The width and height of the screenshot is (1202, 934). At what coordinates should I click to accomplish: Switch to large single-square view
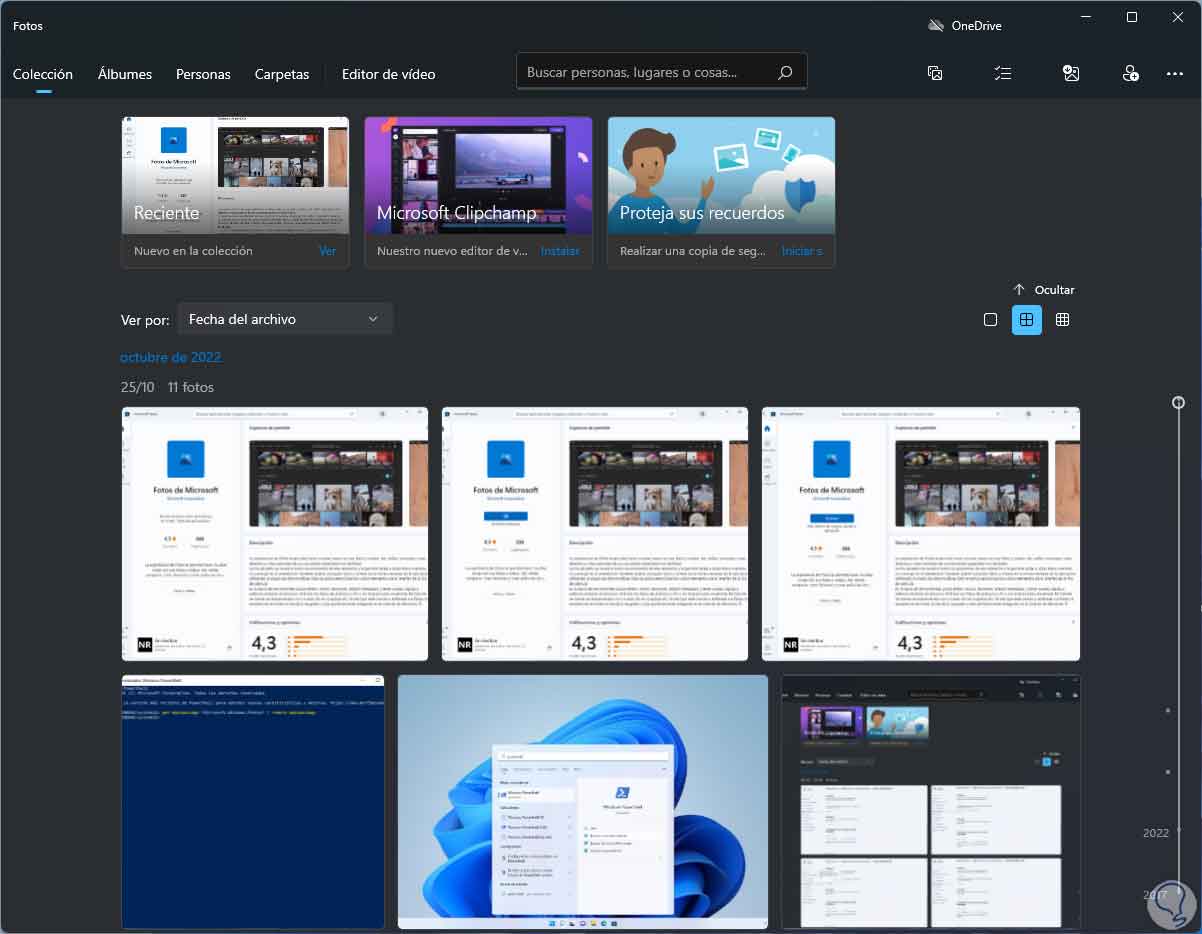(990, 320)
